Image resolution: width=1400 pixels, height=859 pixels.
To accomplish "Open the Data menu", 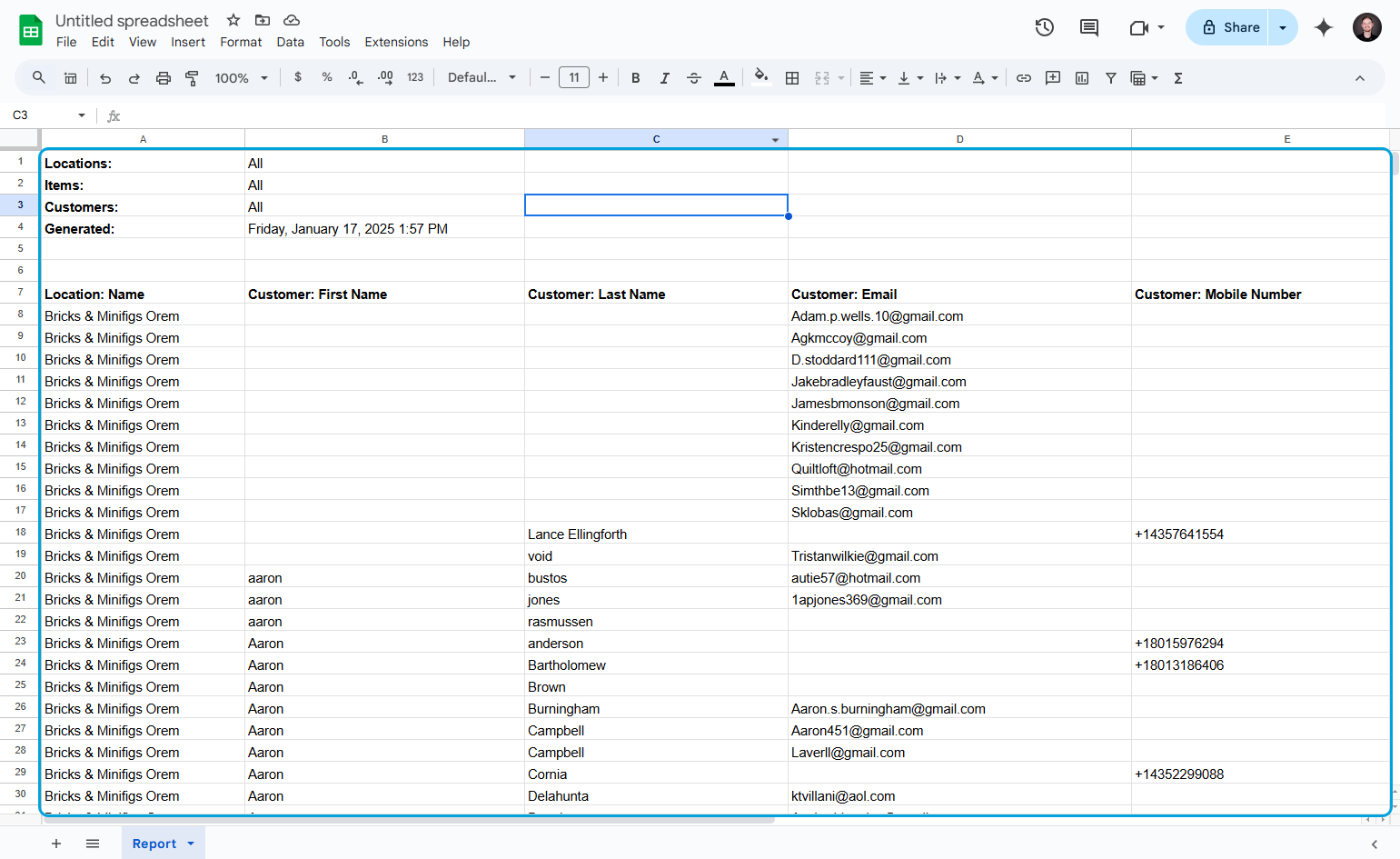I will 291,42.
